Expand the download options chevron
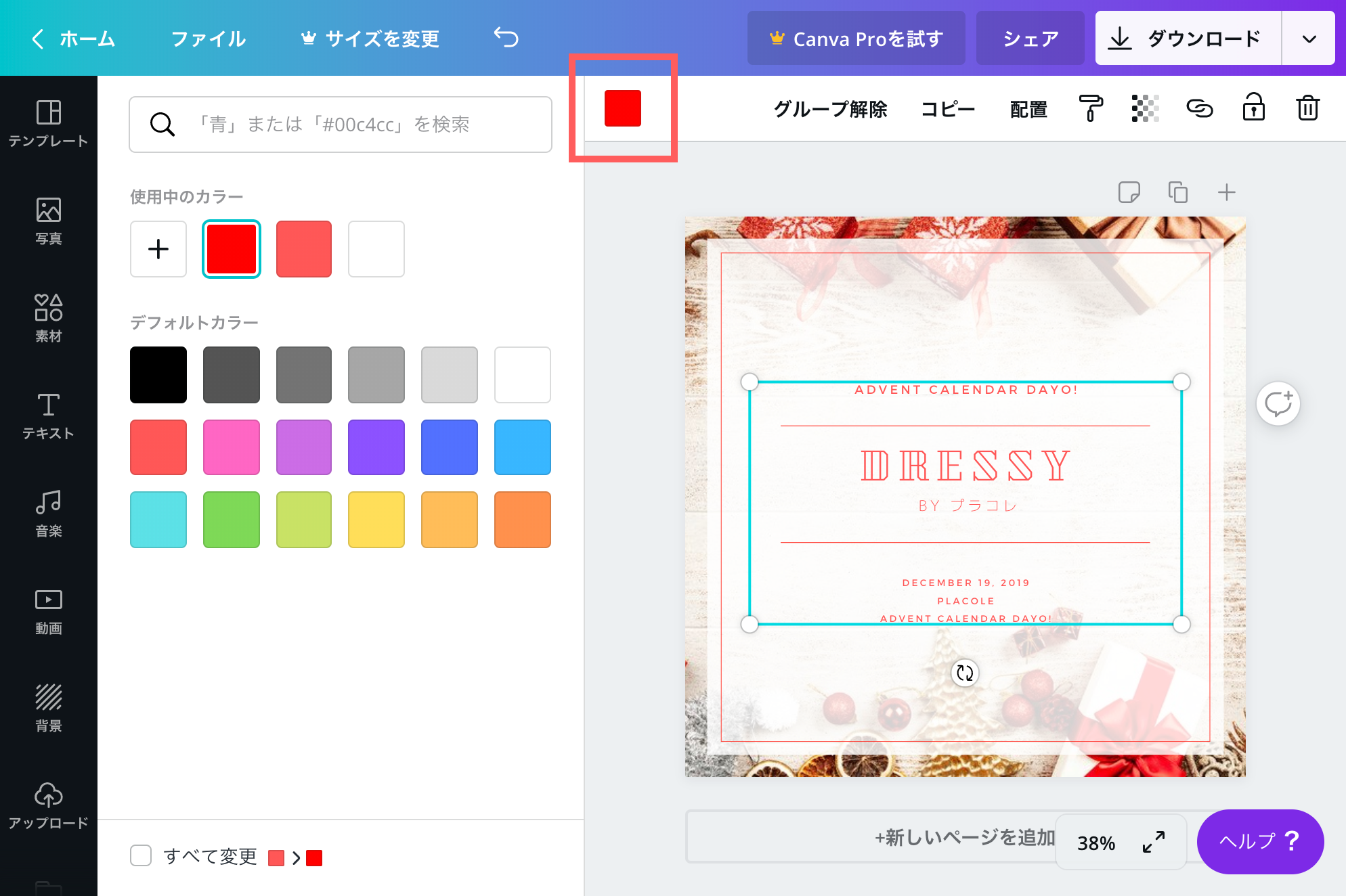The width and height of the screenshot is (1346, 896). [1309, 39]
